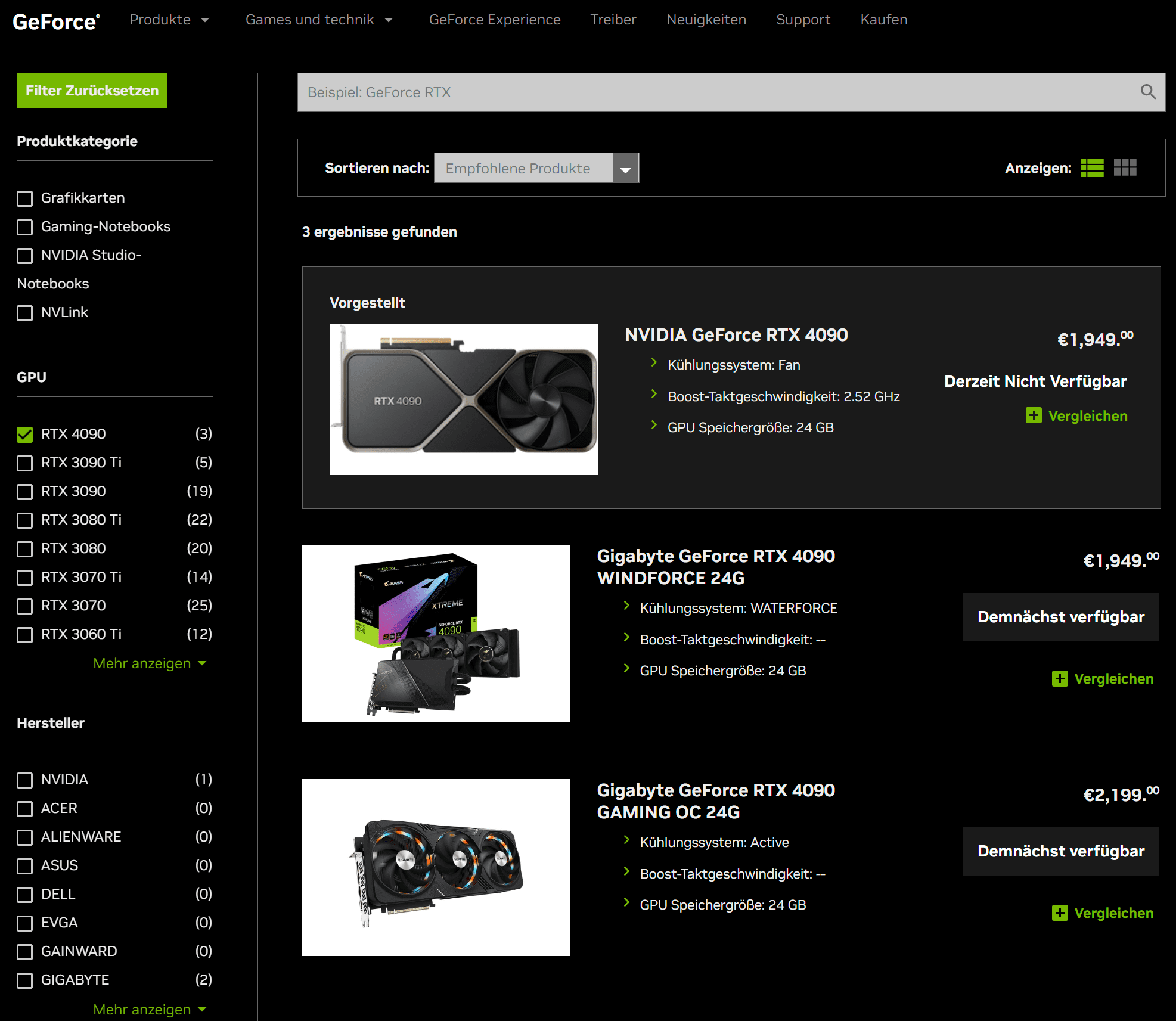The width and height of the screenshot is (1176, 1021).
Task: Open Gigabyte RTX 4090 WINDFORCE 24G title
Action: point(716,567)
